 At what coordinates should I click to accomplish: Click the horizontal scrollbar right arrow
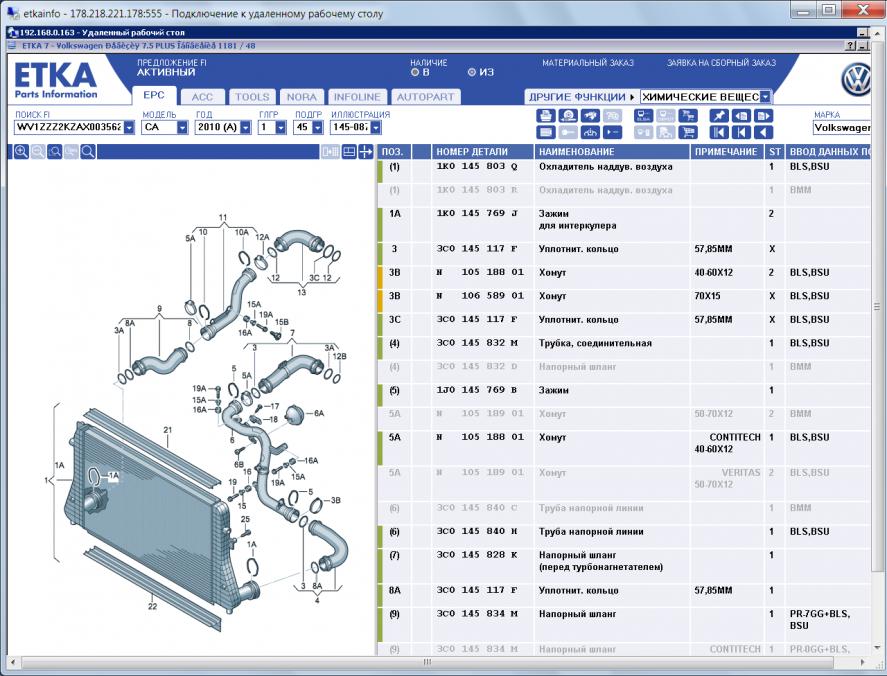coord(863,662)
